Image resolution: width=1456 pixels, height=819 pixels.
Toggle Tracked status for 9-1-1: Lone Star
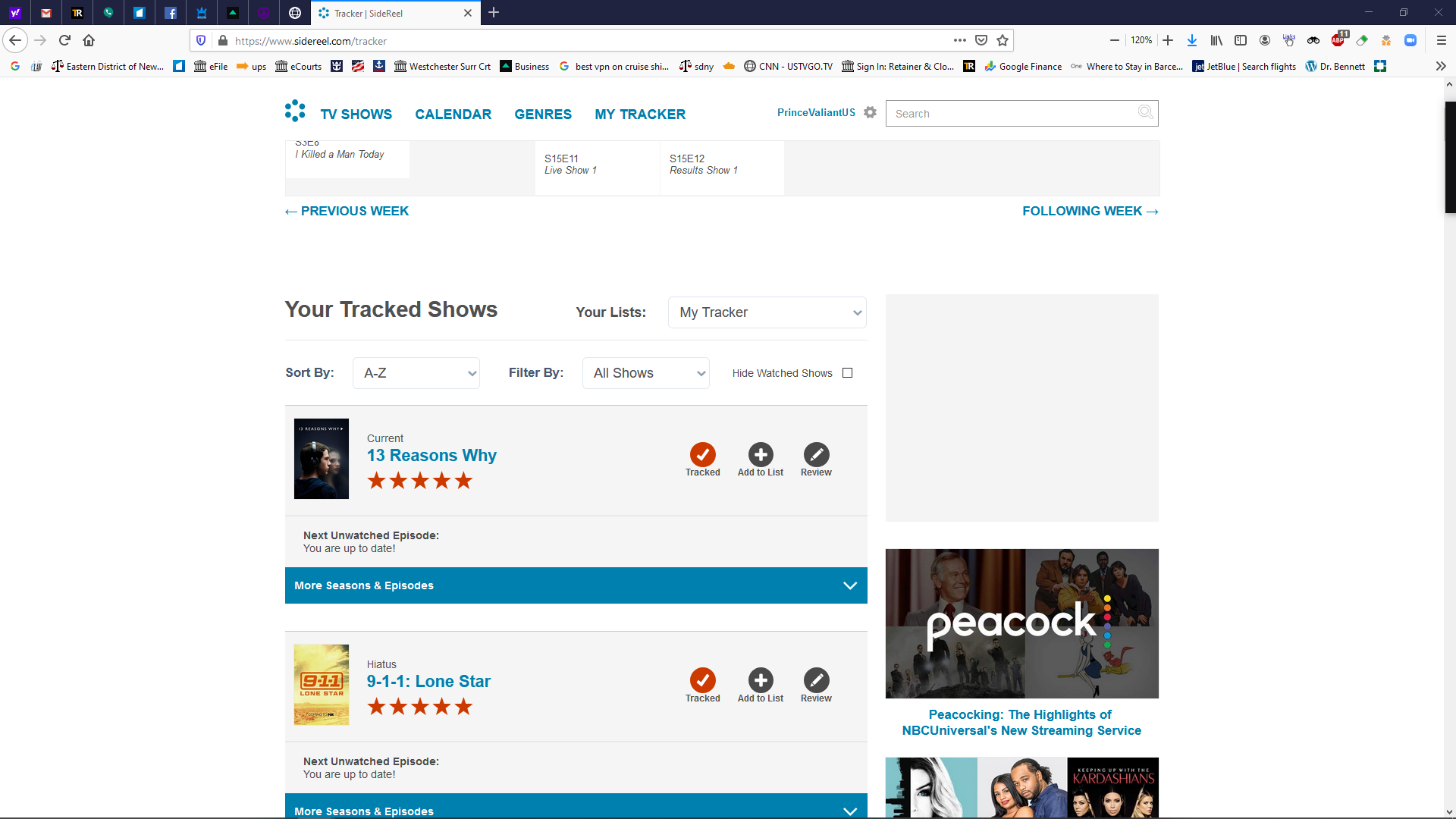click(703, 681)
